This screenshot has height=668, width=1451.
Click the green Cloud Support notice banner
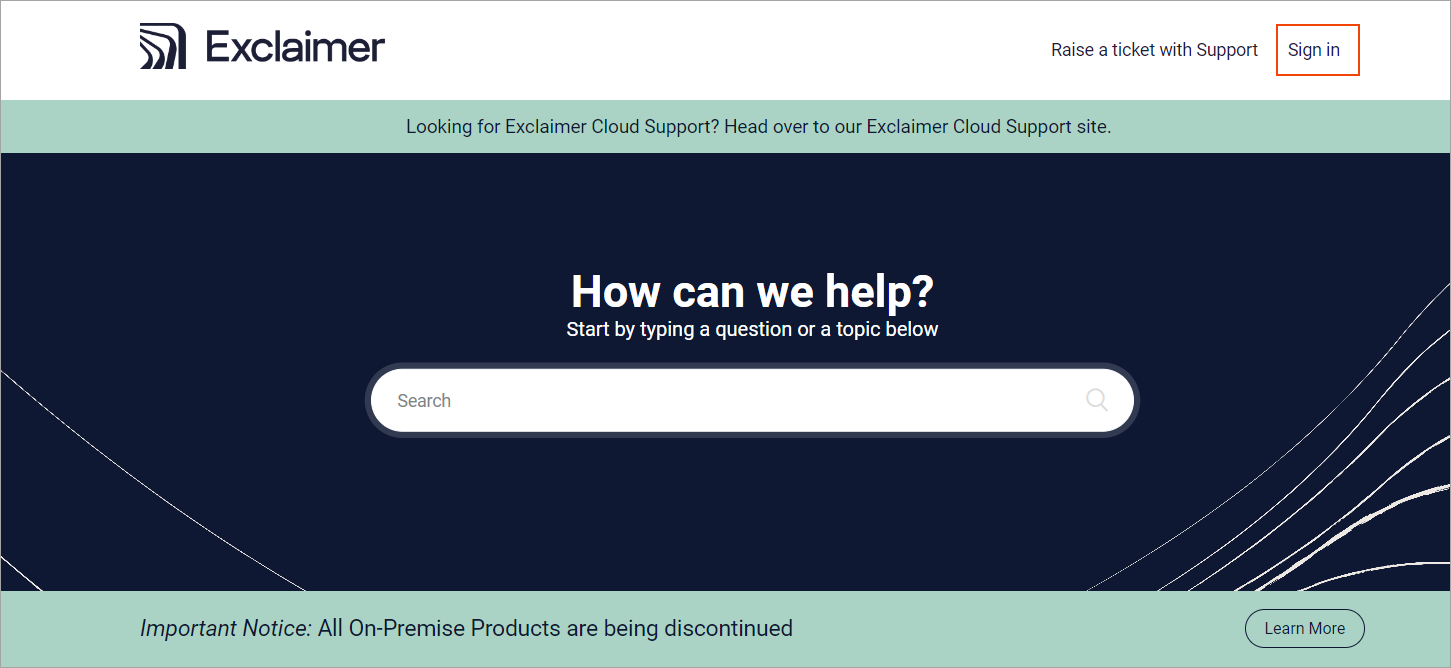click(758, 126)
